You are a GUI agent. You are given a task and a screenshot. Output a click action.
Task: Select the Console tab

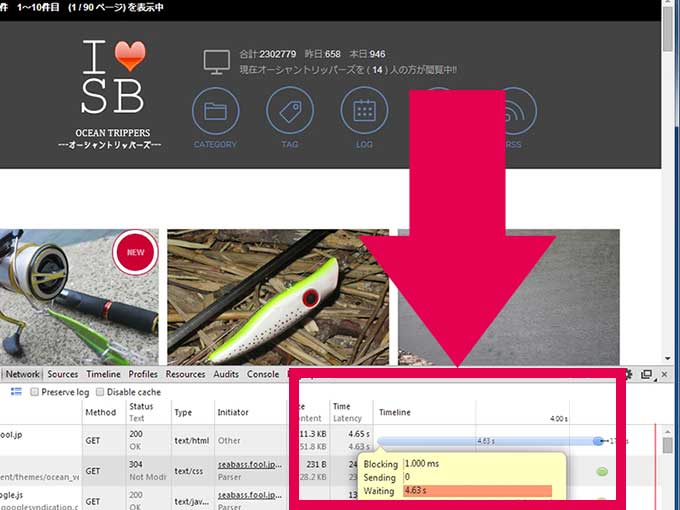[x=263, y=374]
